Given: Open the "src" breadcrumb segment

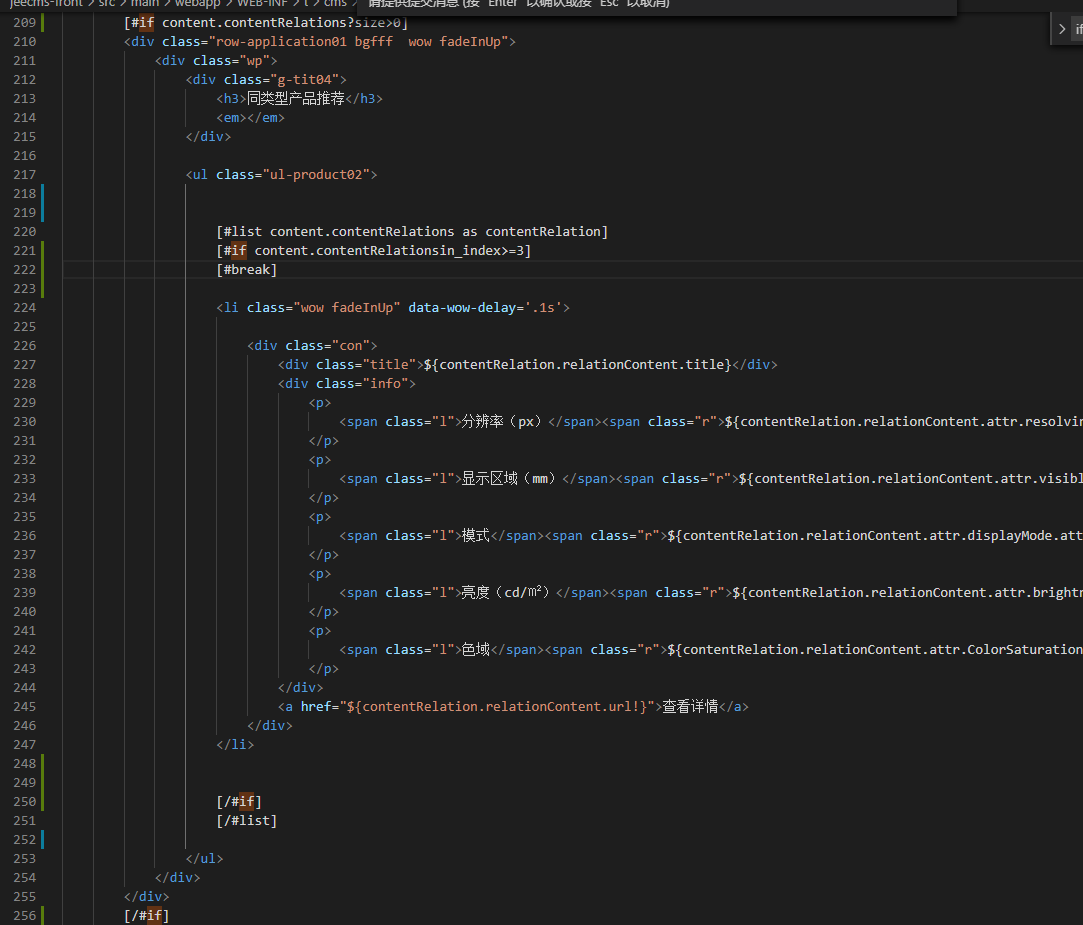Looking at the screenshot, I should [x=106, y=3].
